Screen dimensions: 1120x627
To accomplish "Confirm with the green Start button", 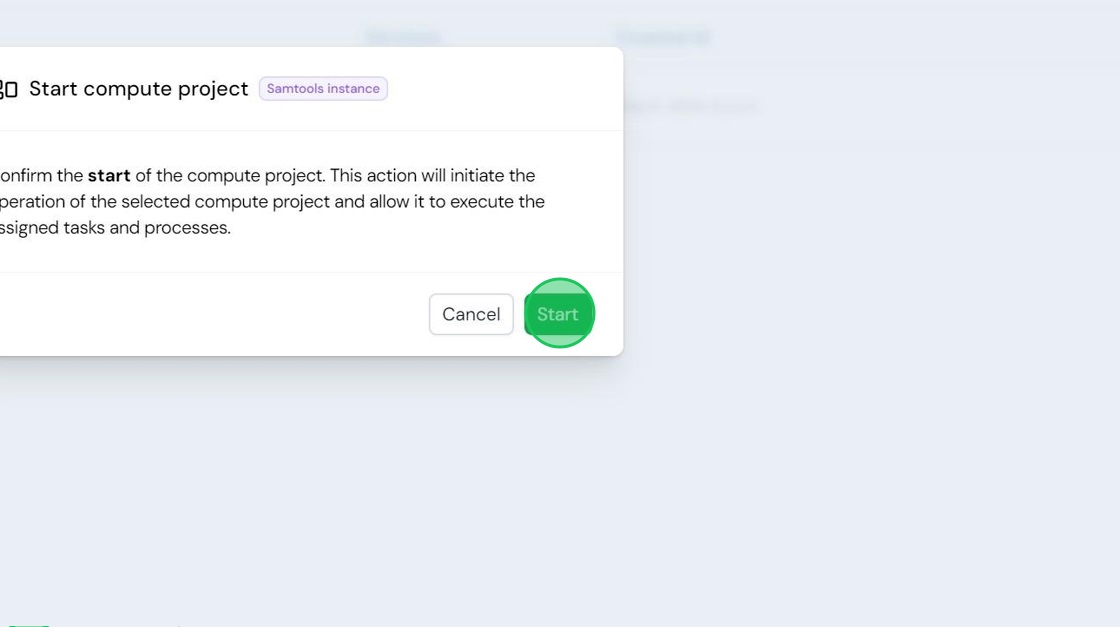I will coord(558,314).
